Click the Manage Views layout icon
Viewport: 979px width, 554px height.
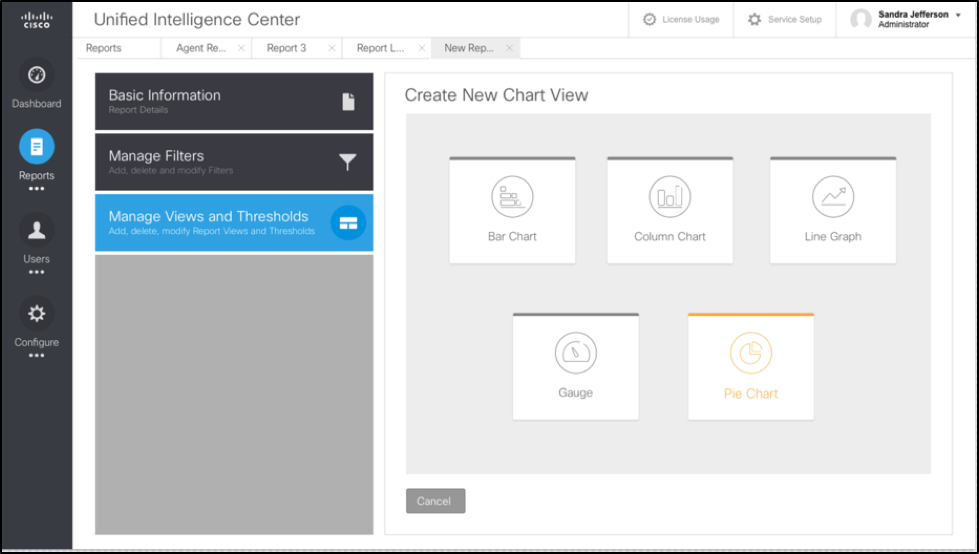348,223
